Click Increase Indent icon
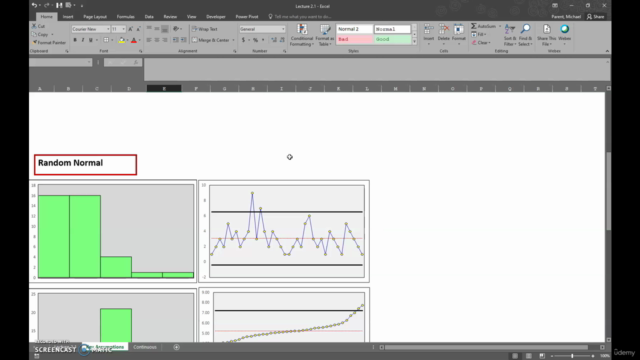This screenshot has width=640, height=360. 184,40
